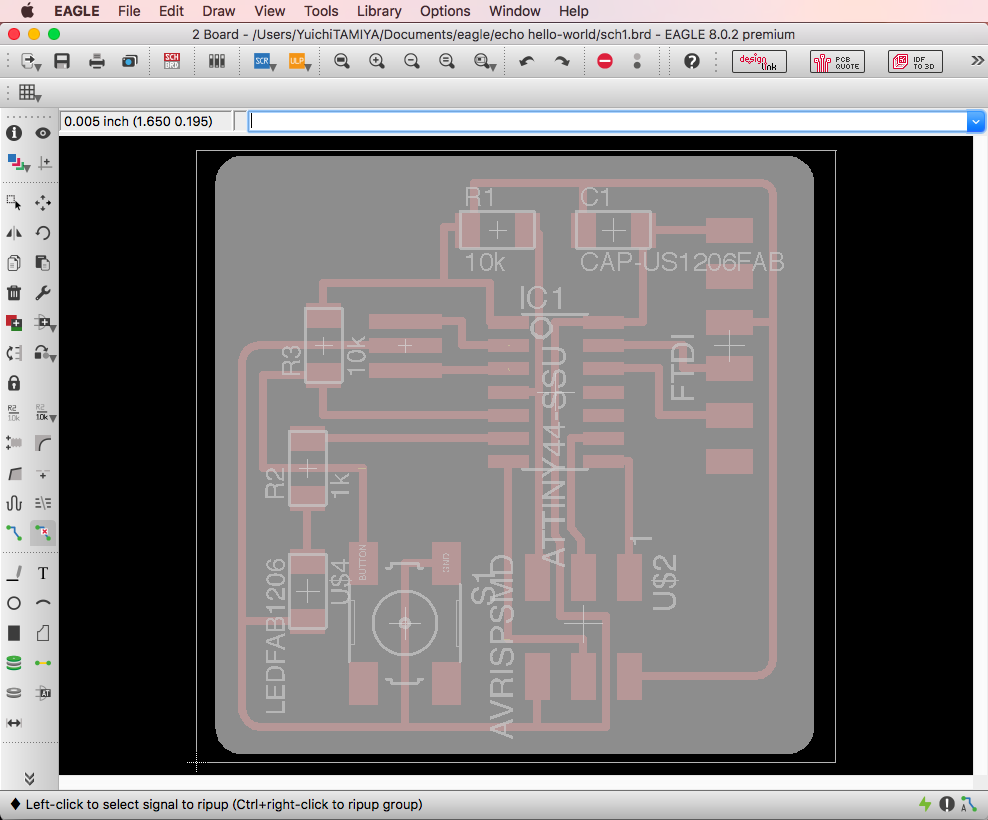Open the CAM processor icon
The width and height of the screenshot is (988, 820).
point(130,61)
